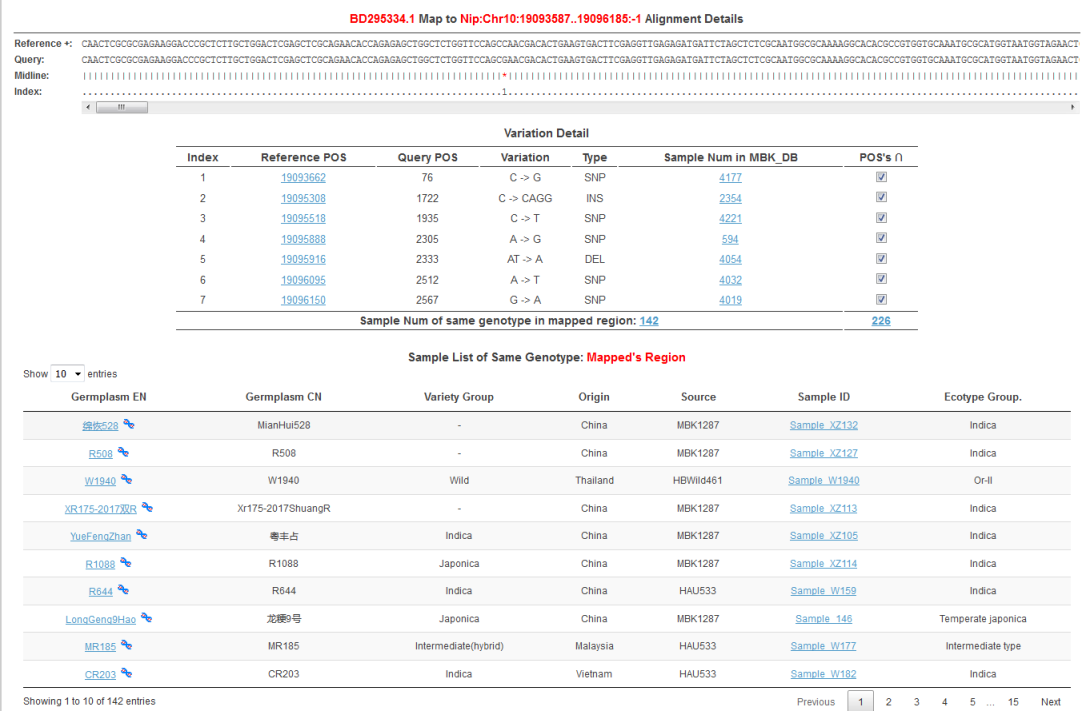Click the link icon beside YueFengZhan

click(141, 534)
